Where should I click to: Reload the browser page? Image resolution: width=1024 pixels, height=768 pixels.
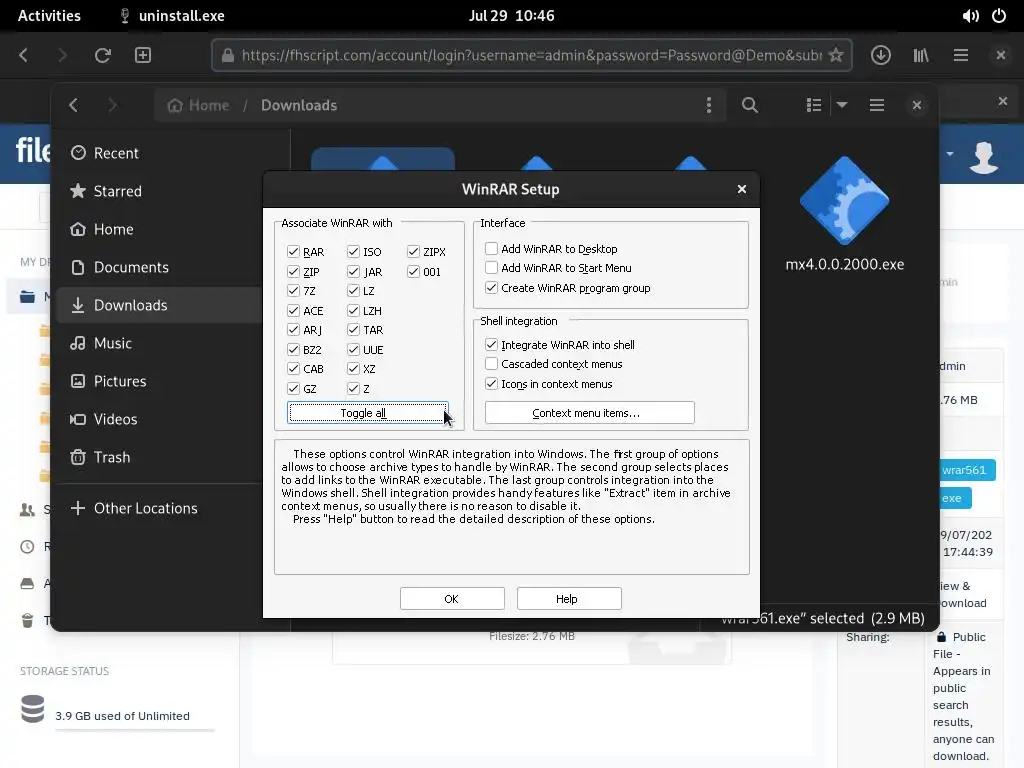(x=103, y=55)
